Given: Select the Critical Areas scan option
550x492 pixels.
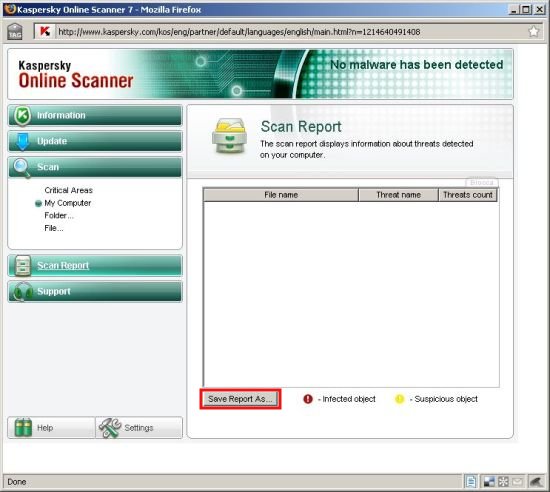Looking at the screenshot, I should click(x=68, y=190).
